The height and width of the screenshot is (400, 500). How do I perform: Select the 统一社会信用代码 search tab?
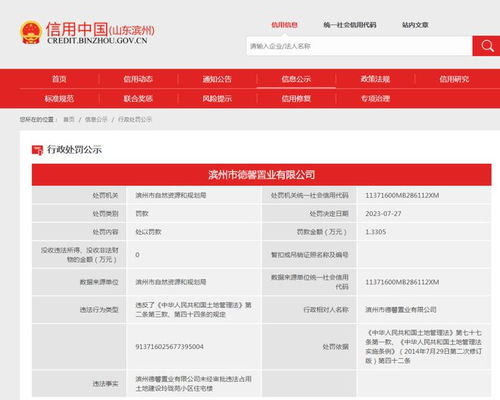tap(350, 25)
